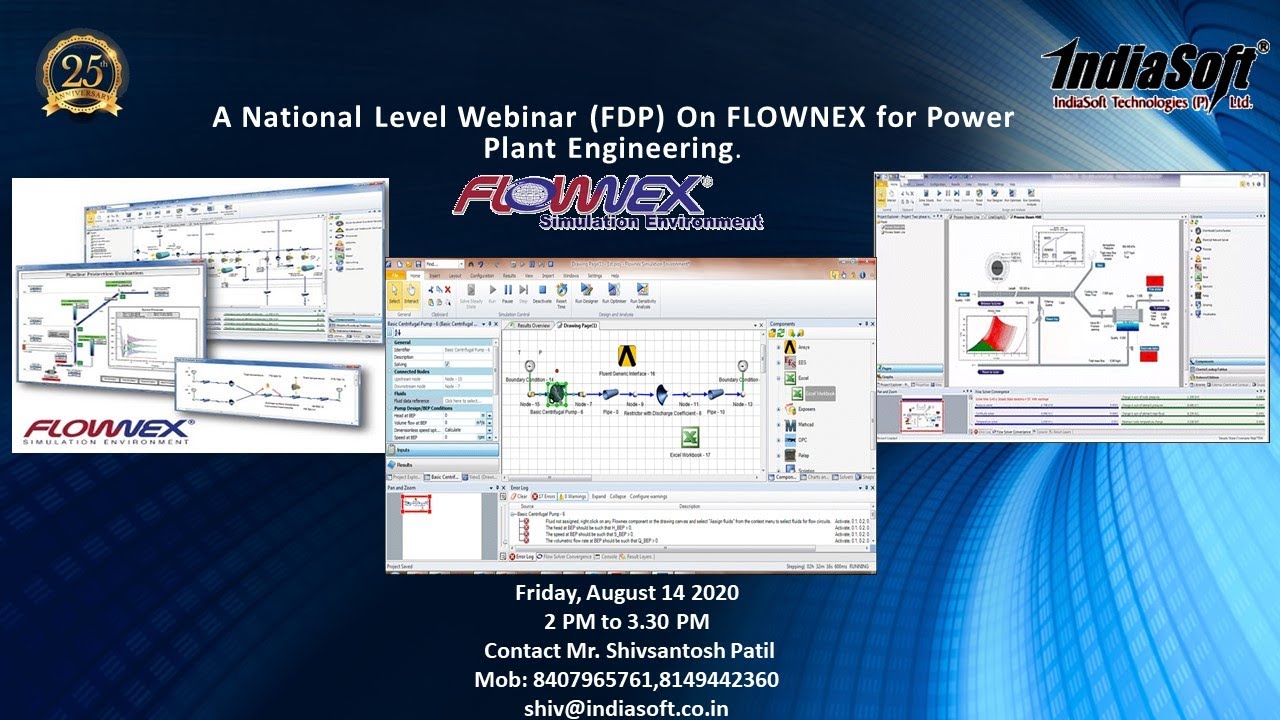
Task: Click Collapse in Error Log toolbar
Action: pyautogui.click(x=618, y=496)
